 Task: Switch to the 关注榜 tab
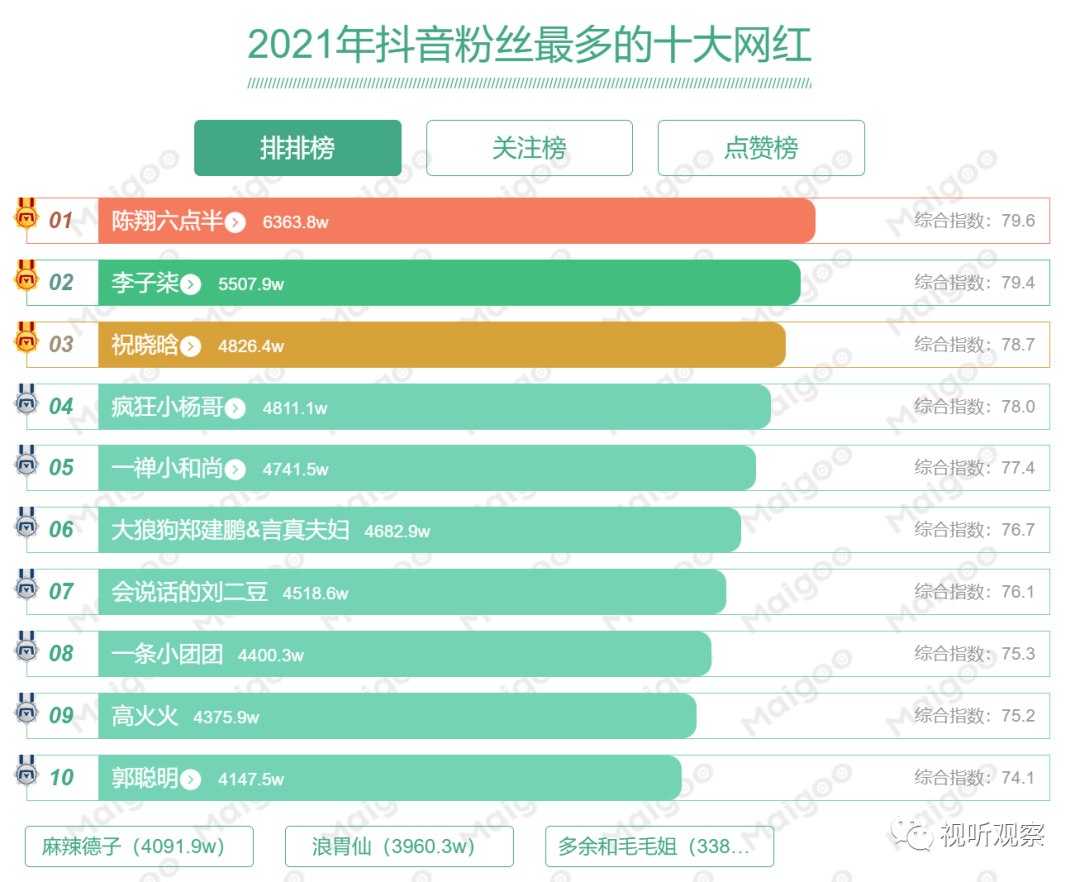[529, 148]
